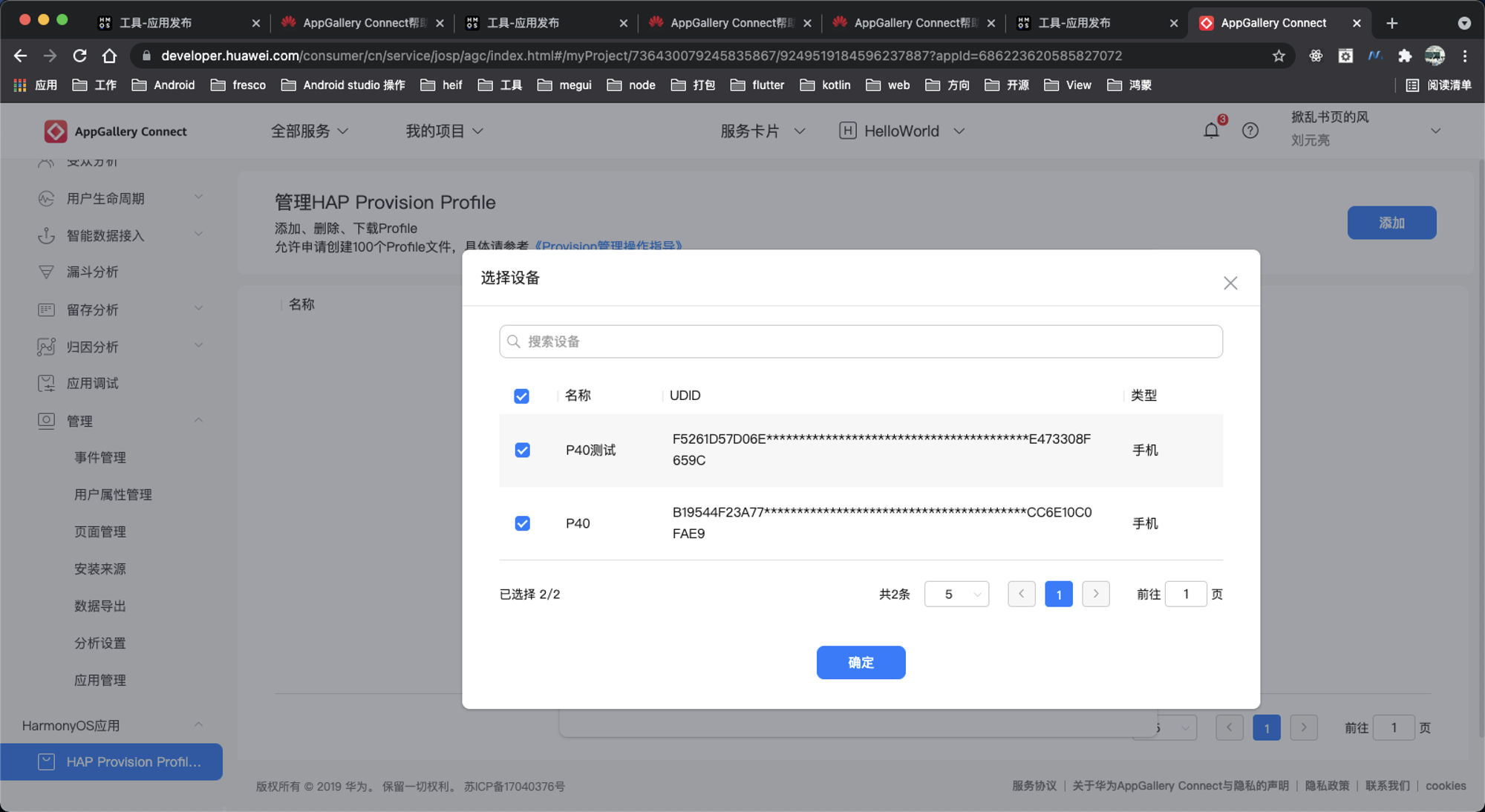Collapse the 管理 sidebar section

(198, 420)
